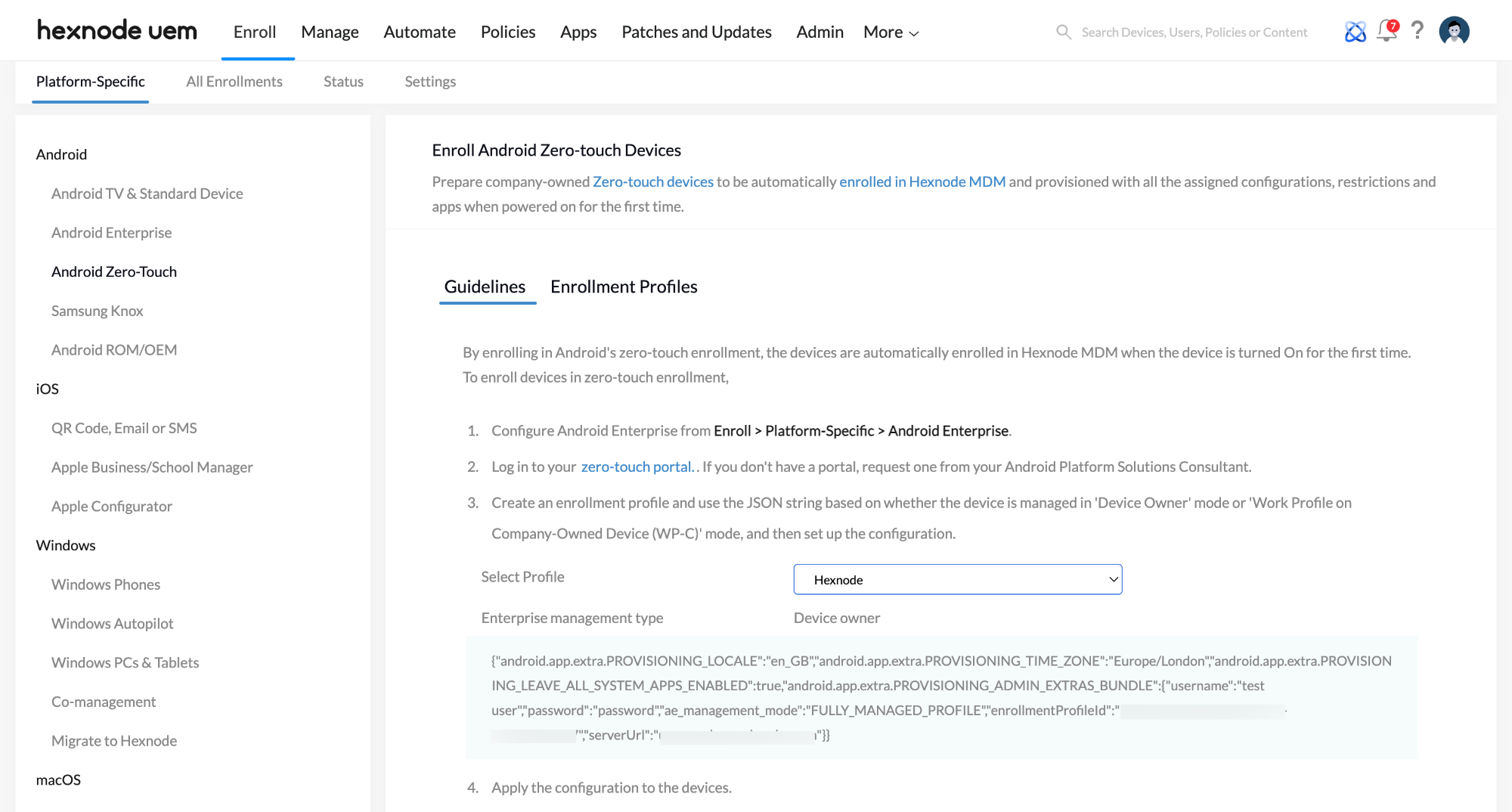The image size is (1512, 812).
Task: Switch to the All Enrollments tab
Action: (x=234, y=82)
